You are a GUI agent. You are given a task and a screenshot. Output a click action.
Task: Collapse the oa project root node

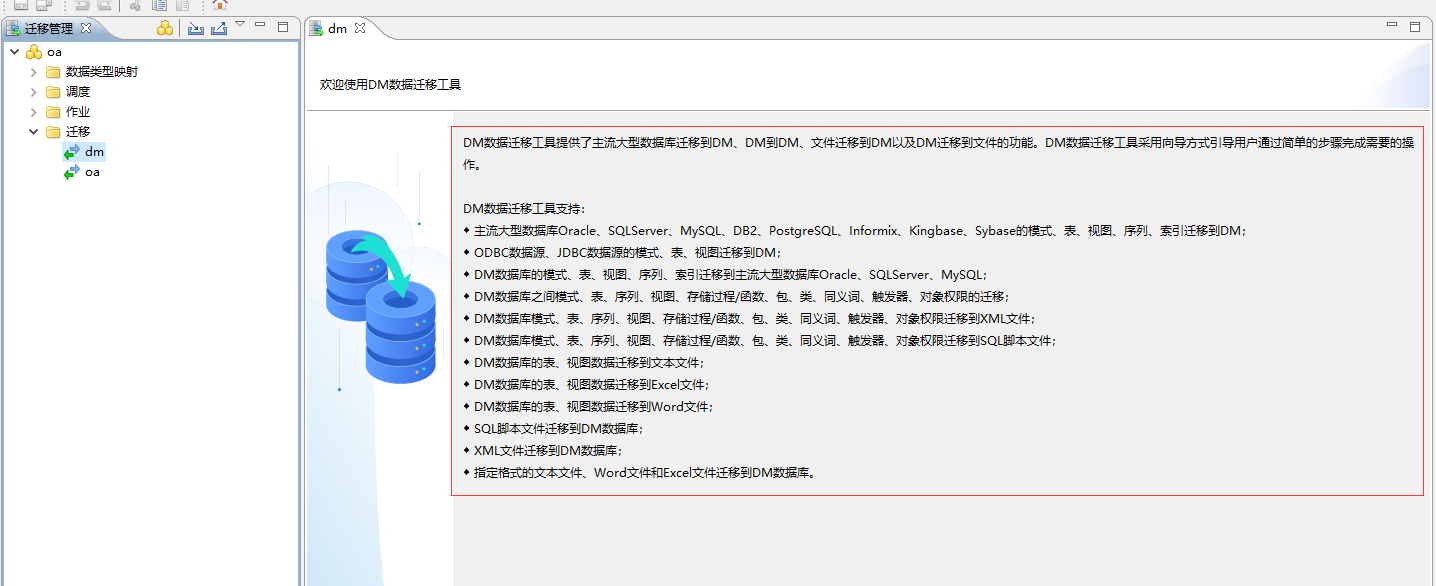click(x=14, y=52)
